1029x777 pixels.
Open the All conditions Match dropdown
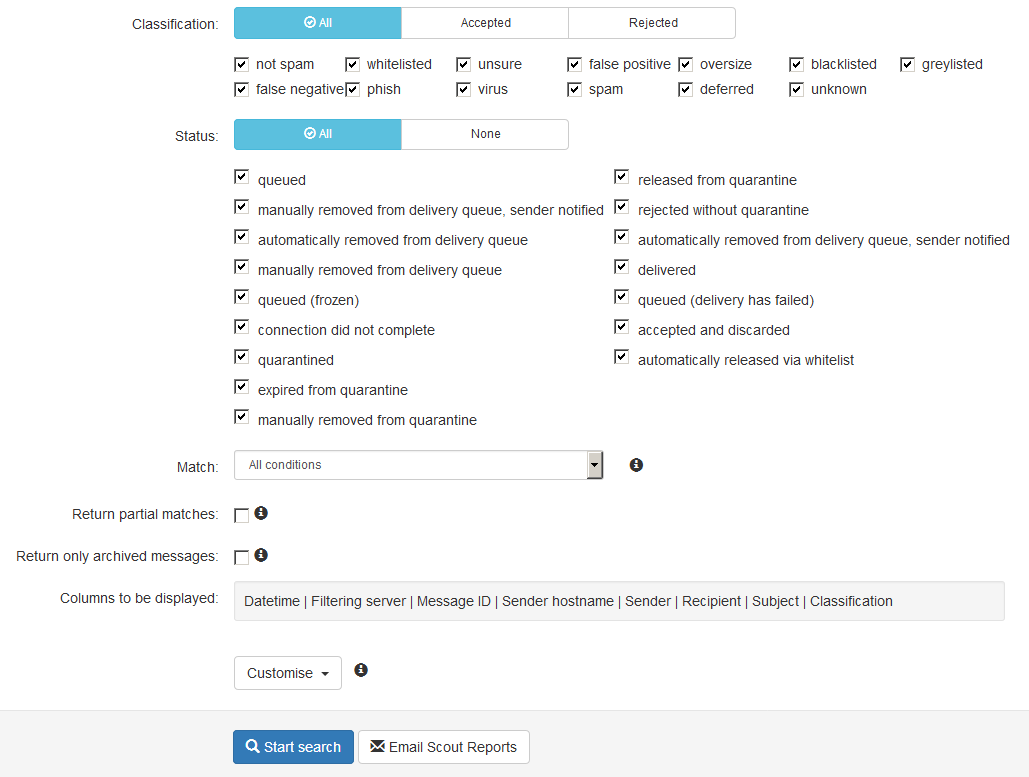pos(417,464)
